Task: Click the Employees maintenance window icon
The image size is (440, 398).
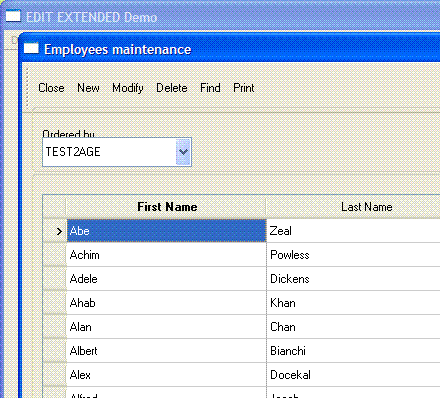Action: pos(31,49)
